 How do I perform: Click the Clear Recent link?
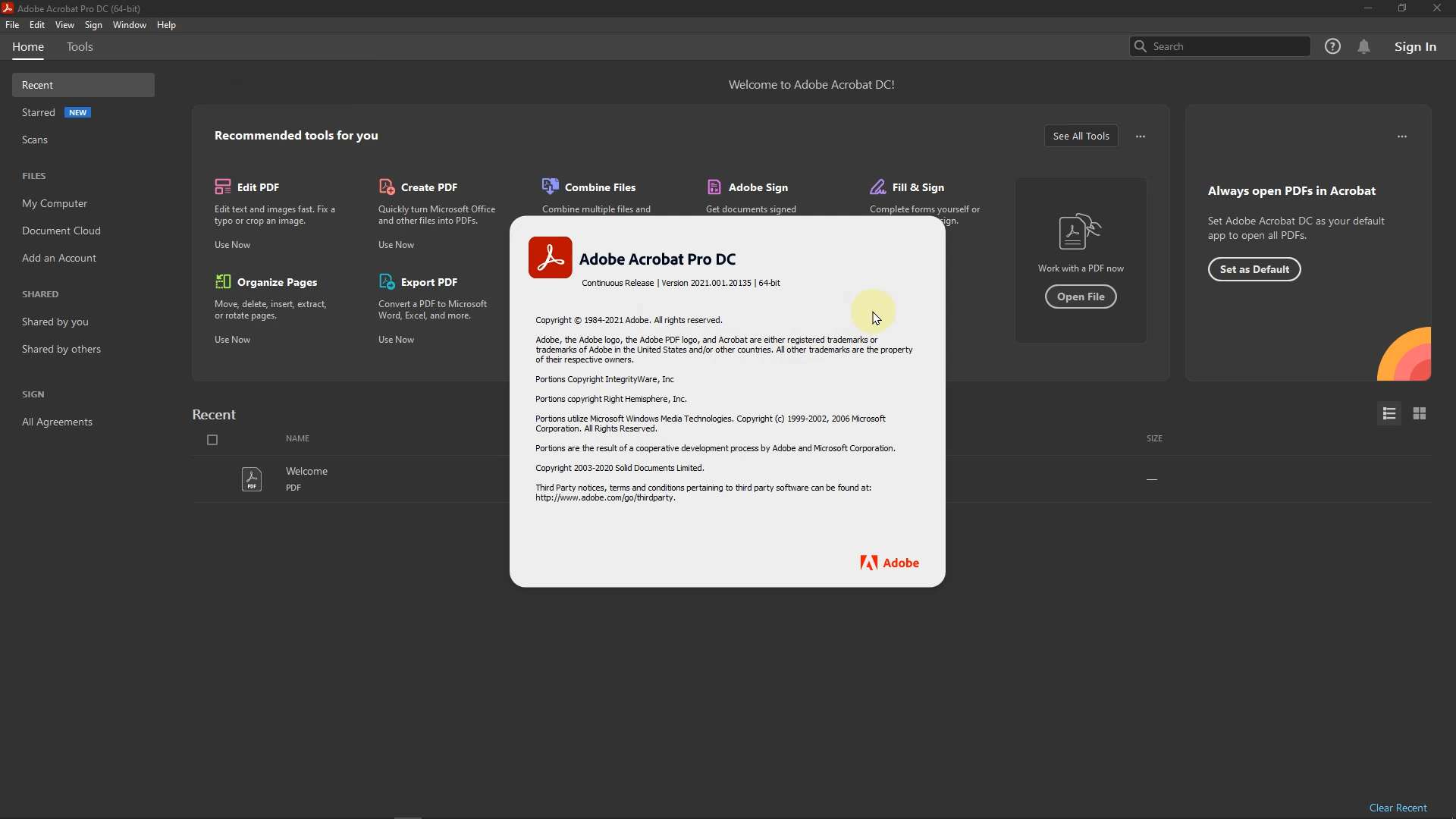pyautogui.click(x=1398, y=808)
